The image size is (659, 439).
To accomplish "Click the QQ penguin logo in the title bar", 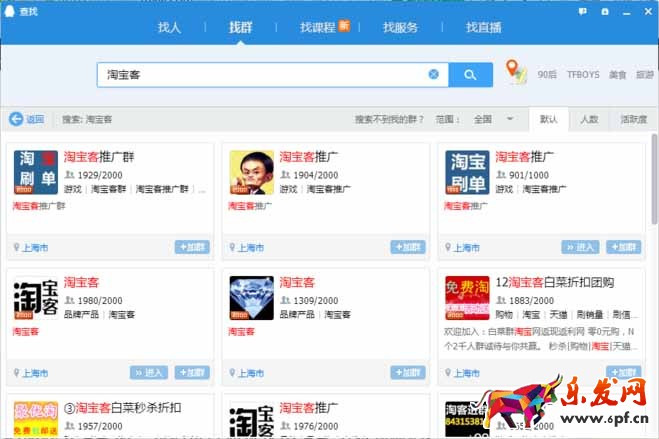I will point(10,8).
